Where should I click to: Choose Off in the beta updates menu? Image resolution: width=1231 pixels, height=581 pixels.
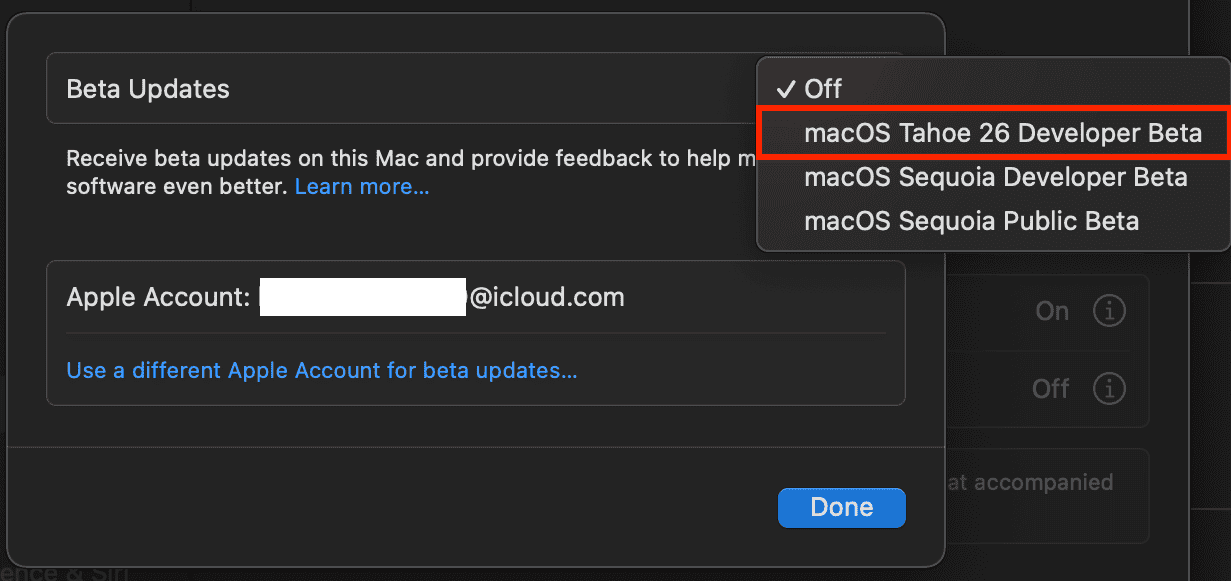pyautogui.click(x=824, y=89)
